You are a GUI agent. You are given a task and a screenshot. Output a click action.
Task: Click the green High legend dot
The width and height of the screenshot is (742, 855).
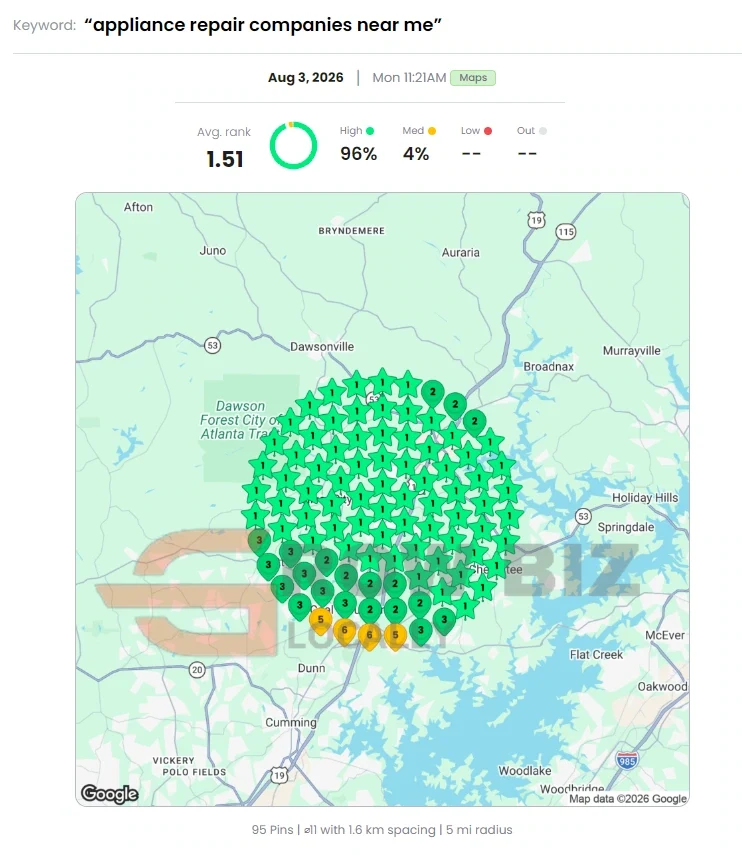(370, 131)
